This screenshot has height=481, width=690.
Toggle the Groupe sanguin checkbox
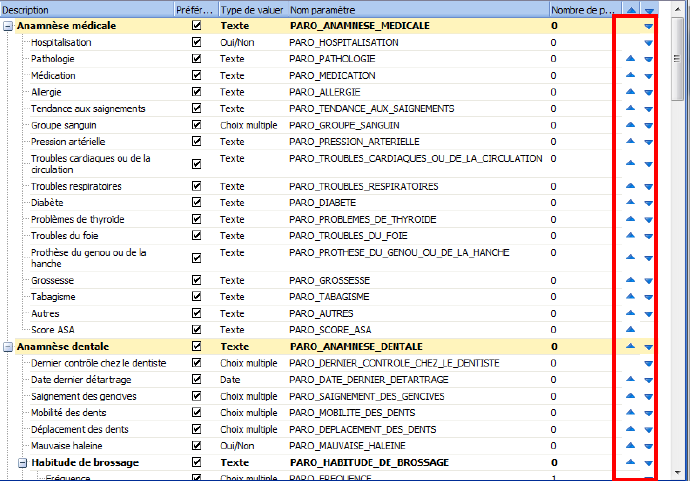point(196,125)
